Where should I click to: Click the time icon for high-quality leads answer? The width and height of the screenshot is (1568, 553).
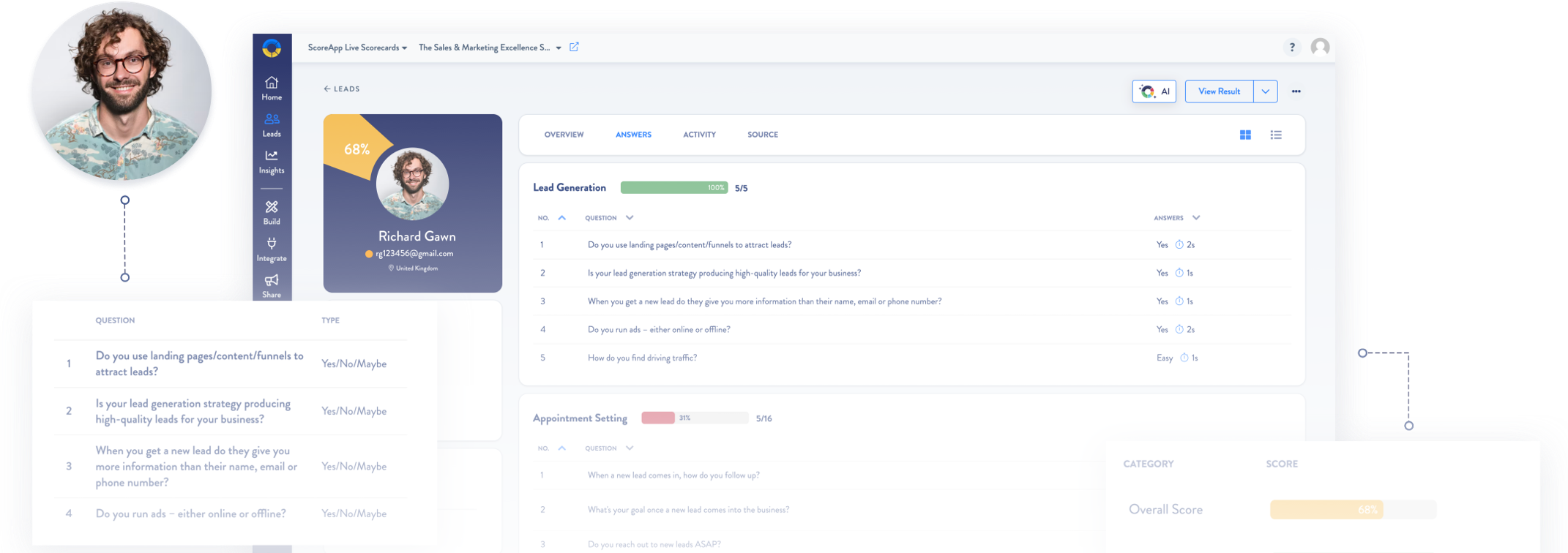point(1179,274)
